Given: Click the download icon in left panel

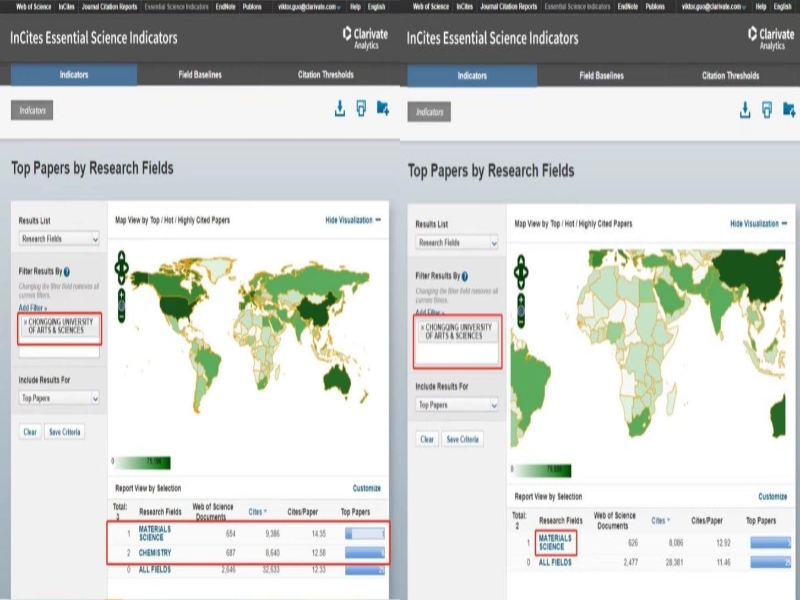Looking at the screenshot, I should (340, 109).
